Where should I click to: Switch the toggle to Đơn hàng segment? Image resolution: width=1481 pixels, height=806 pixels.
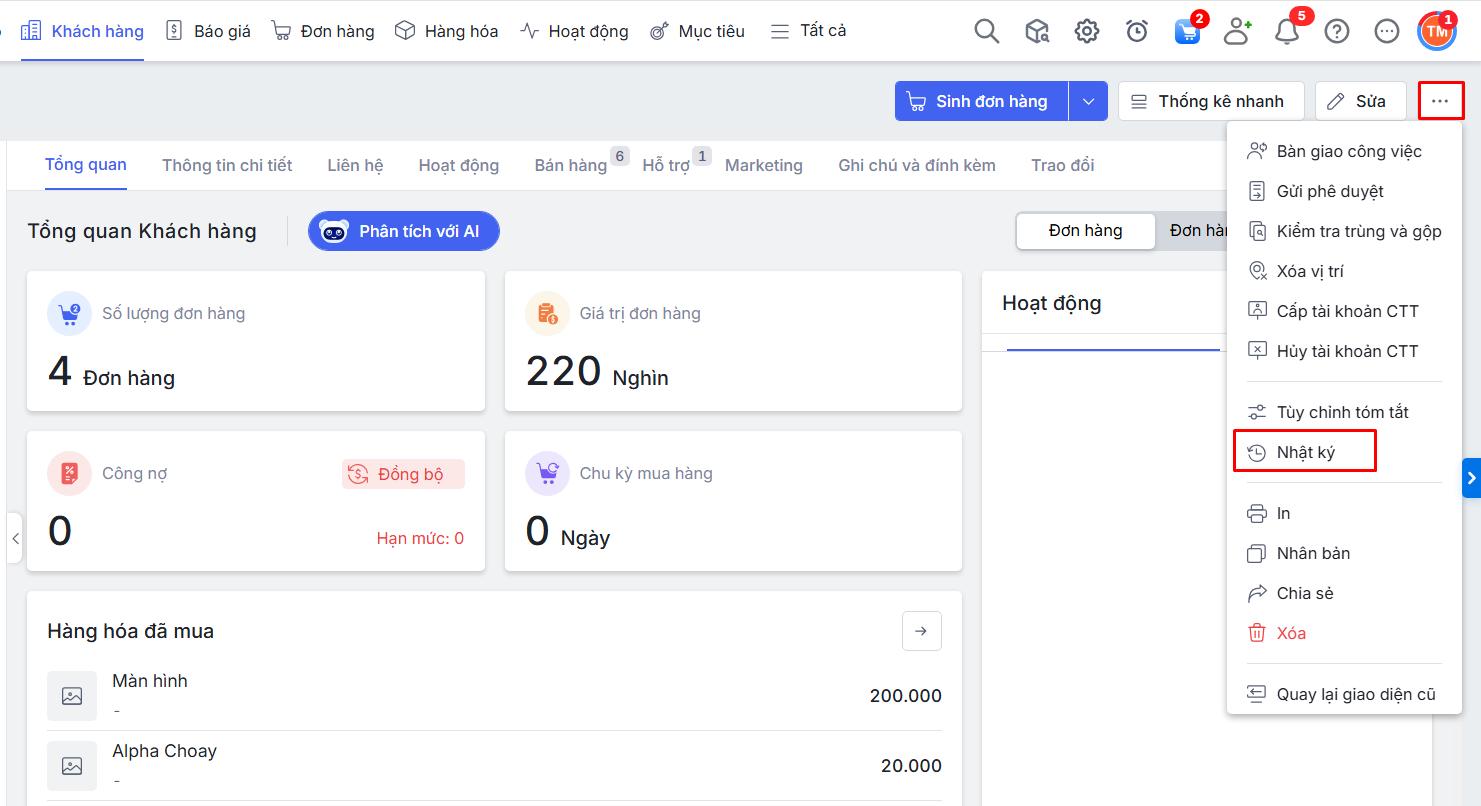coord(1085,231)
